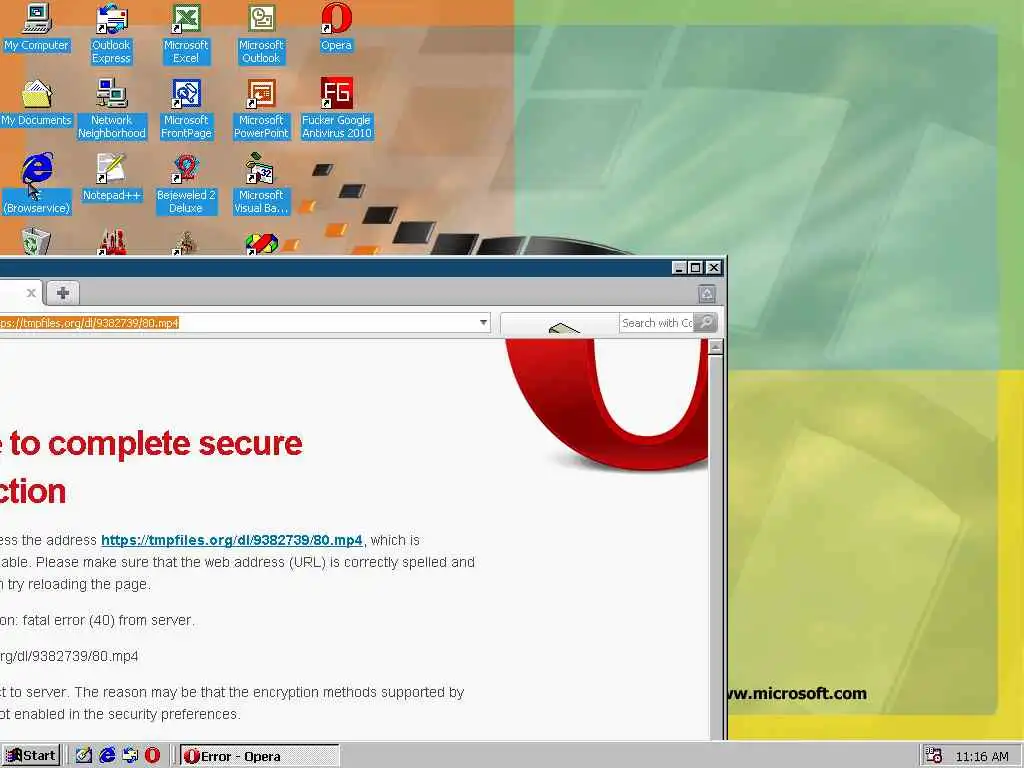Launch the first quick launch pencil icon
Screen dimensions: 1024x768
[x=84, y=756]
